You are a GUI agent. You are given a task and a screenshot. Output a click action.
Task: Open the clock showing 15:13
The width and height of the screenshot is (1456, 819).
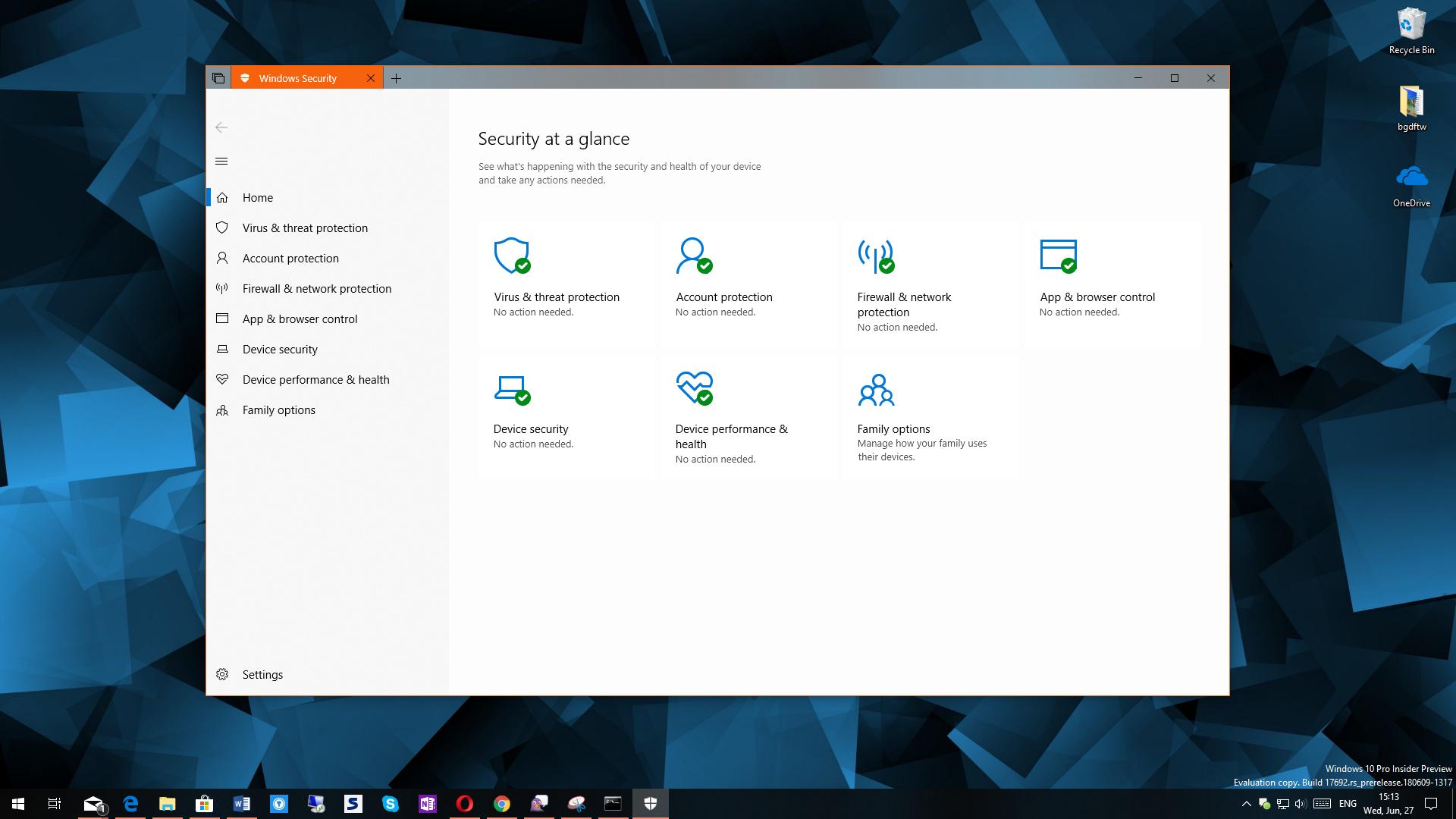pyautogui.click(x=1389, y=804)
